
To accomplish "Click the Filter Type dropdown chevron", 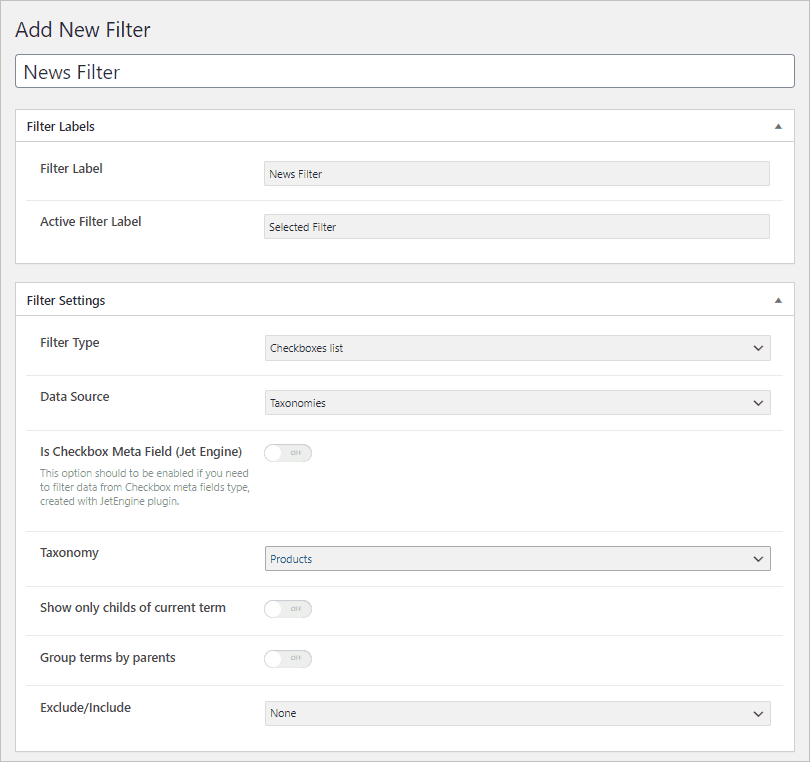I will pos(758,348).
